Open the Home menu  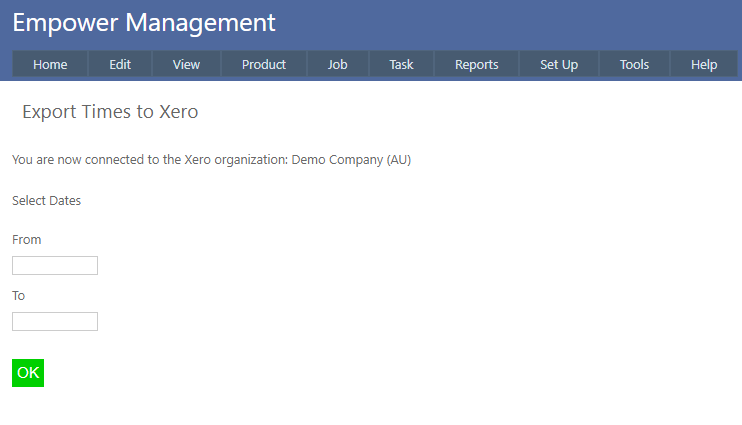point(50,64)
